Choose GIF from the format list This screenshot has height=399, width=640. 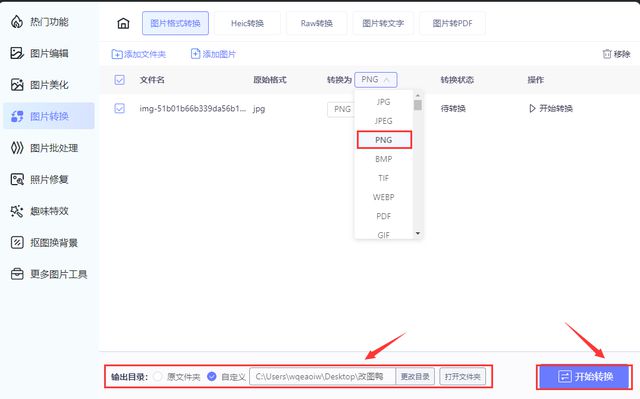tap(384, 235)
